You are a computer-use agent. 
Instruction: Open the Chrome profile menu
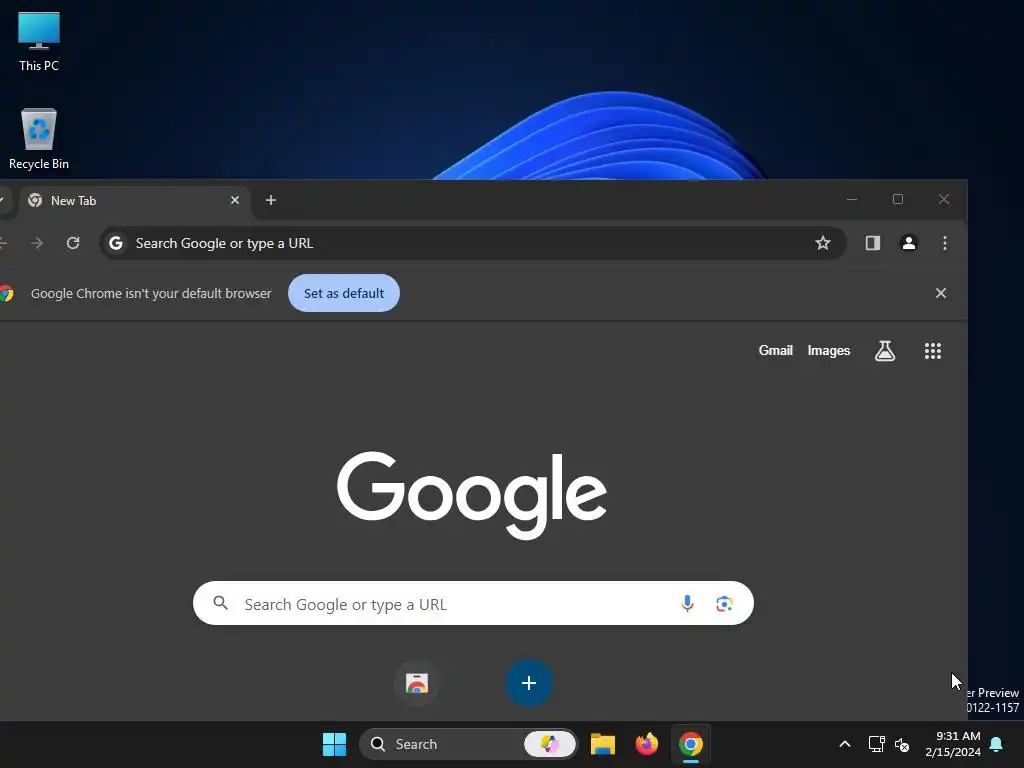click(908, 243)
